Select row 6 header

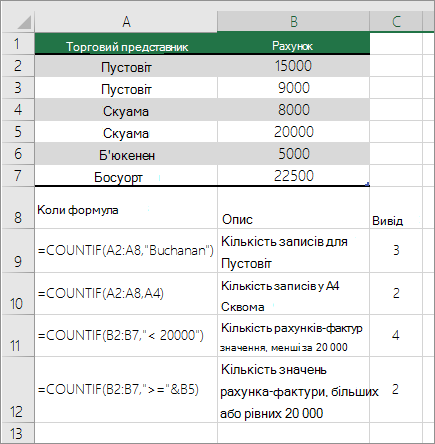click(x=18, y=154)
